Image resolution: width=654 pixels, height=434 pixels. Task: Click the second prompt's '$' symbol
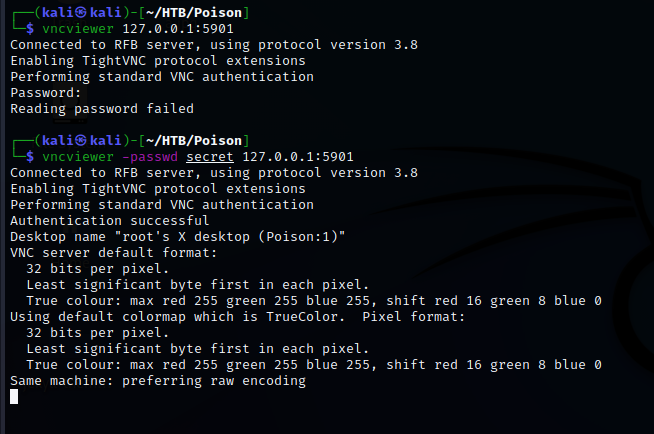(30, 157)
